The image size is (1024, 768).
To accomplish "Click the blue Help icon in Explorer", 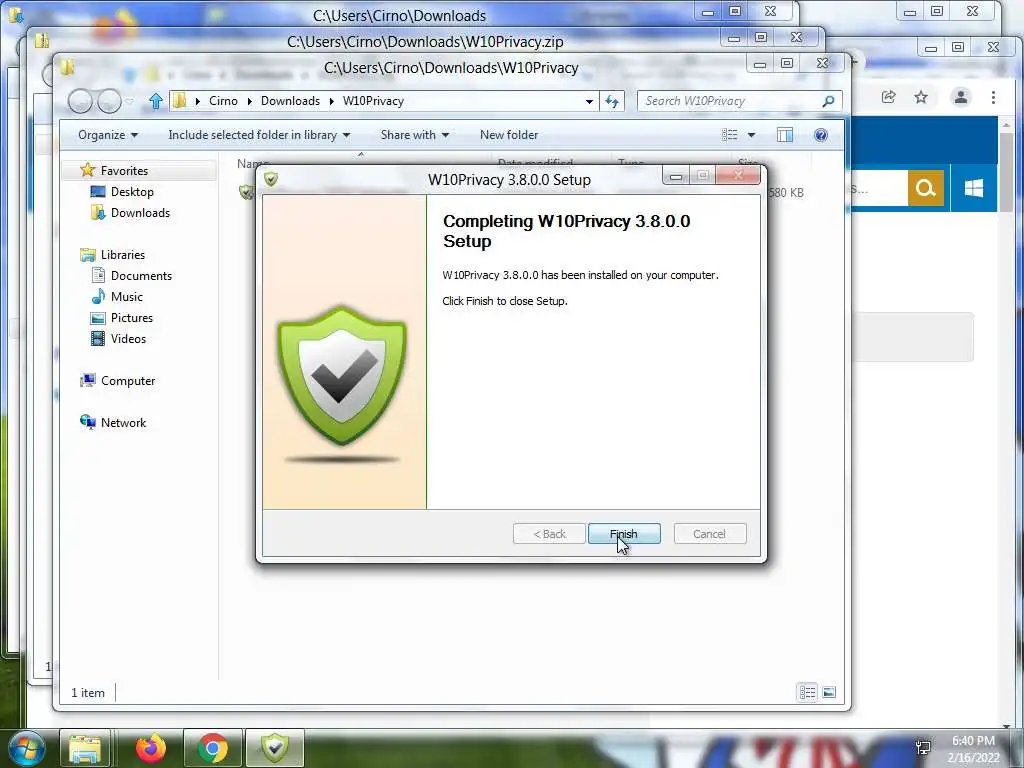I will click(x=821, y=135).
